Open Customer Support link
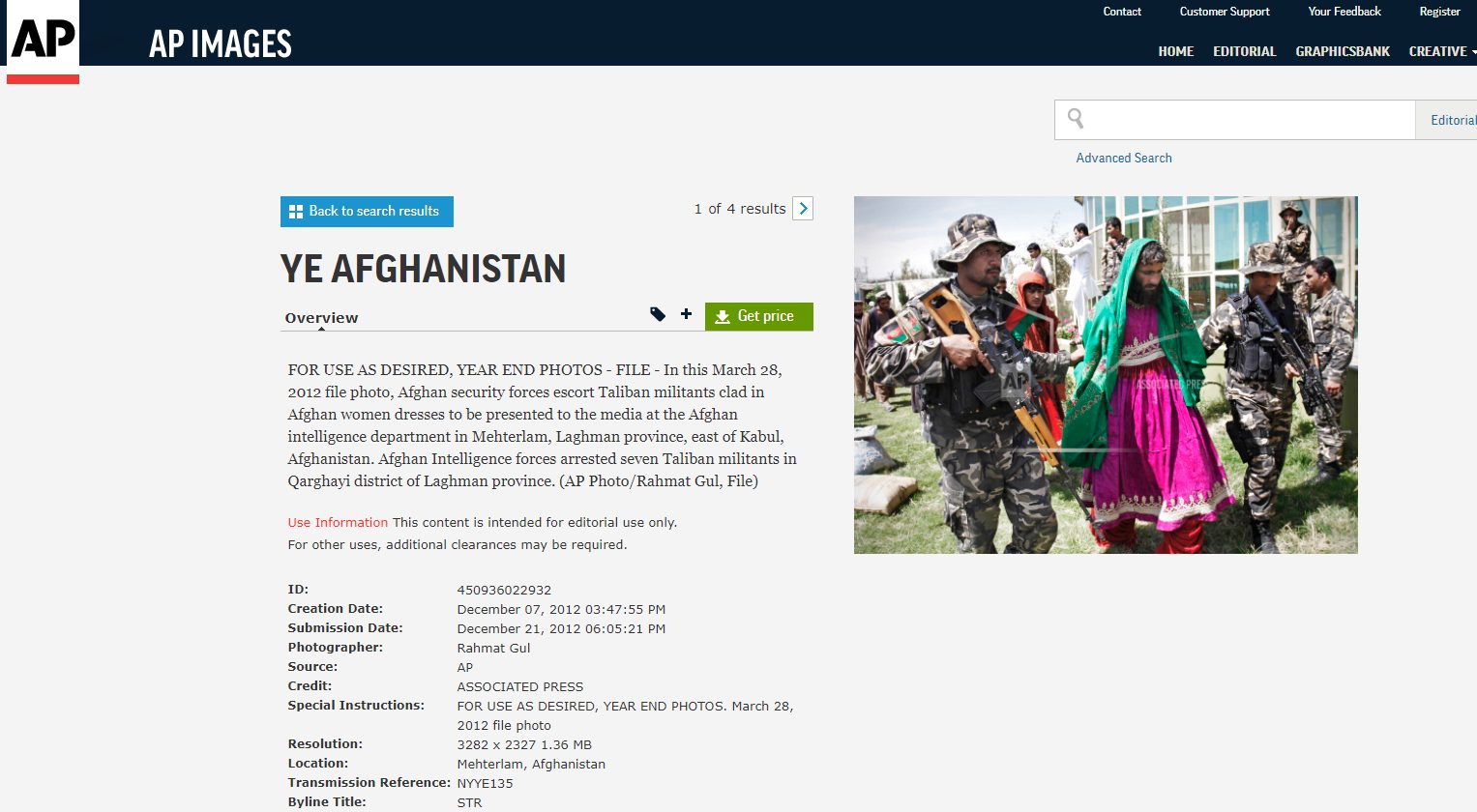1477x812 pixels. point(1225,12)
